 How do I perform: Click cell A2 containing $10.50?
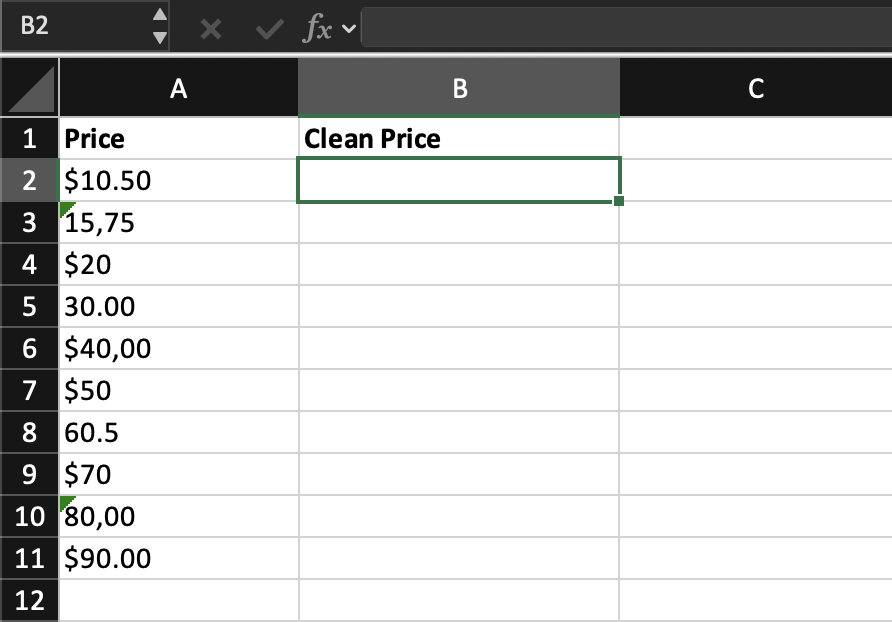(x=178, y=180)
